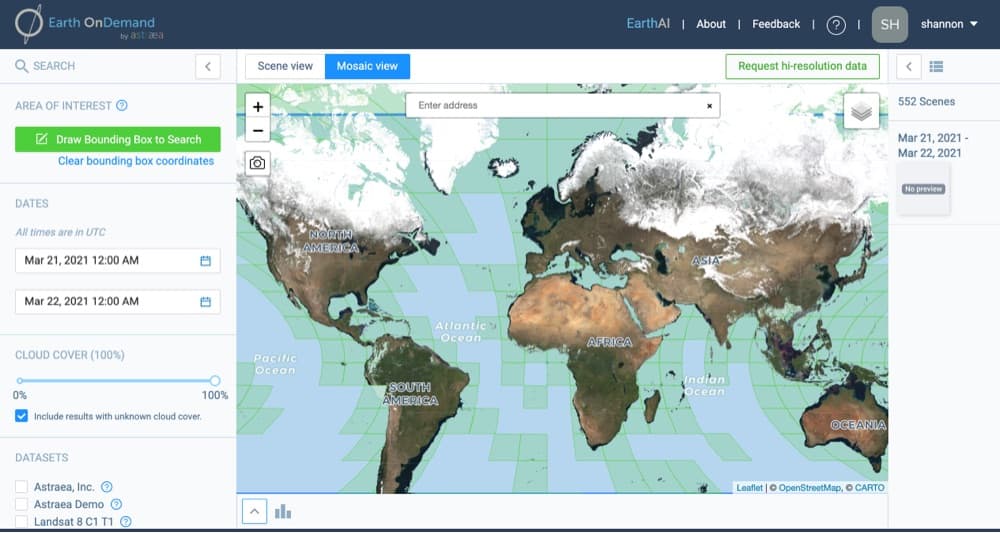
Task: Expand the bottom panel with up chevron
Action: point(255,511)
